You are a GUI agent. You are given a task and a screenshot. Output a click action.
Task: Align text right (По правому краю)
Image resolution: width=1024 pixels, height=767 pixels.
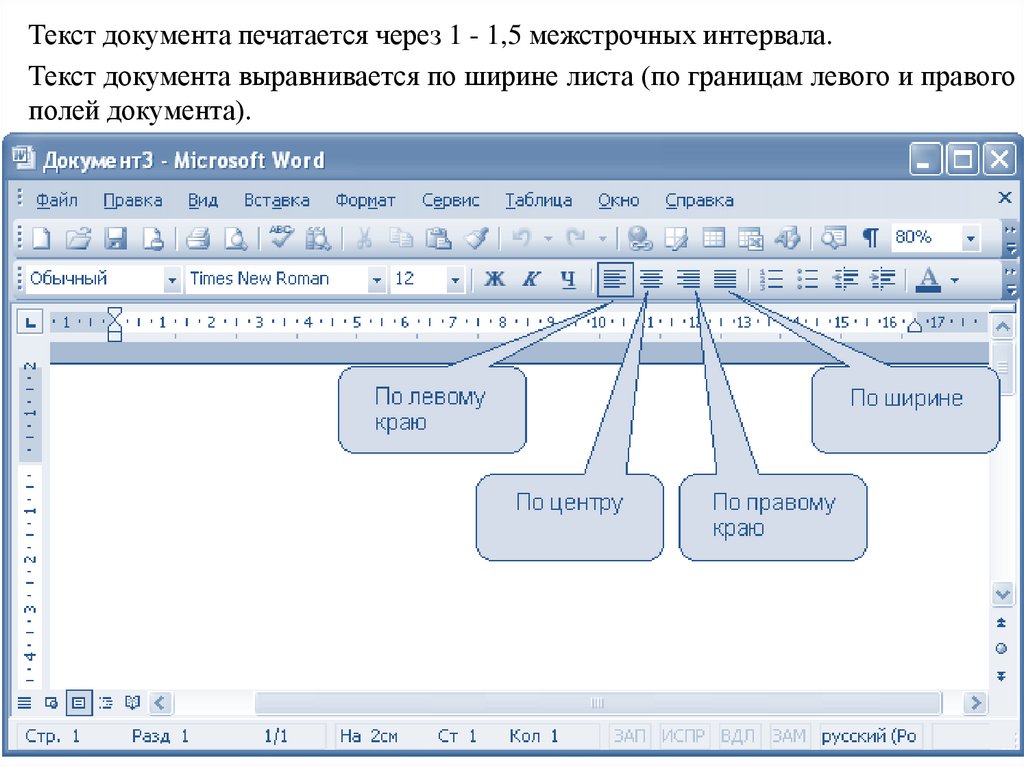point(688,280)
